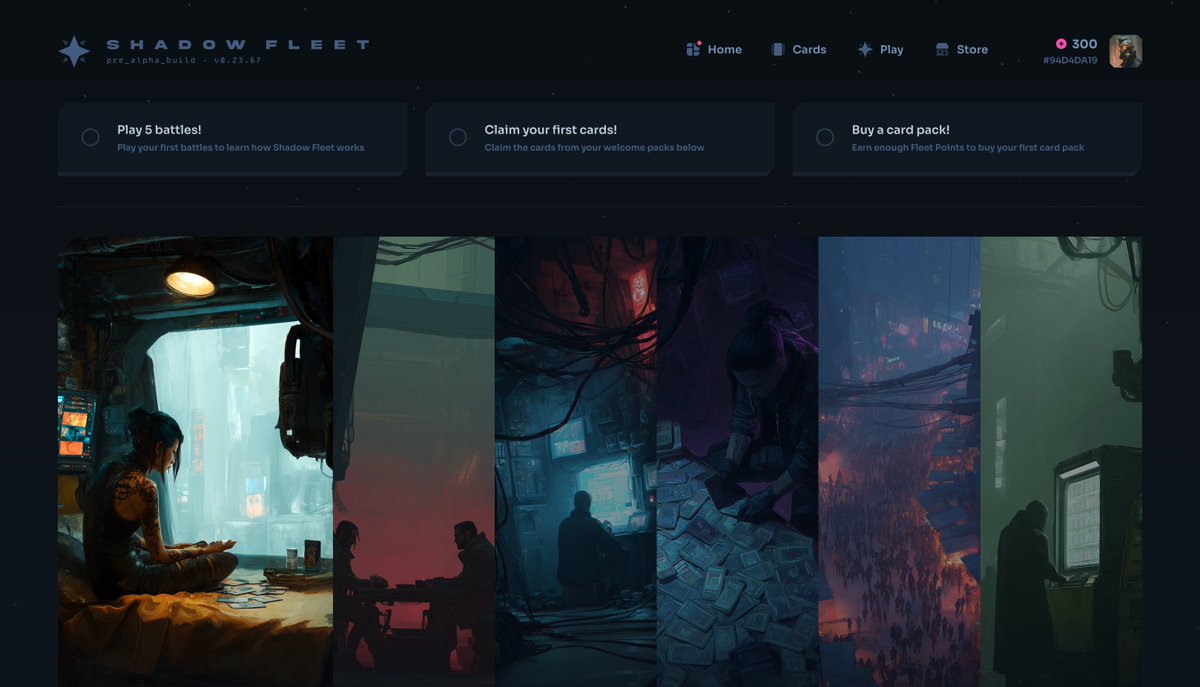Open the Home navigation item
This screenshot has height=687, width=1200.
click(x=714, y=49)
